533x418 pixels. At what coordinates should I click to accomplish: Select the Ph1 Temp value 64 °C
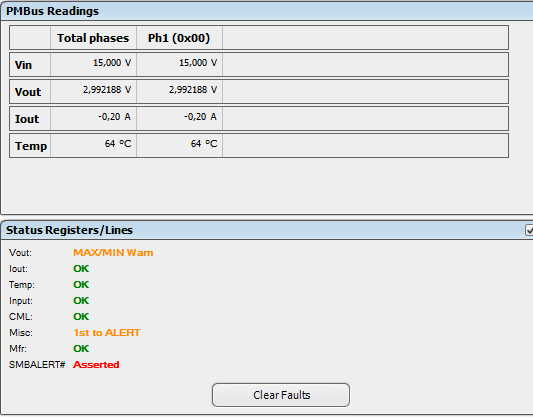pyautogui.click(x=204, y=144)
